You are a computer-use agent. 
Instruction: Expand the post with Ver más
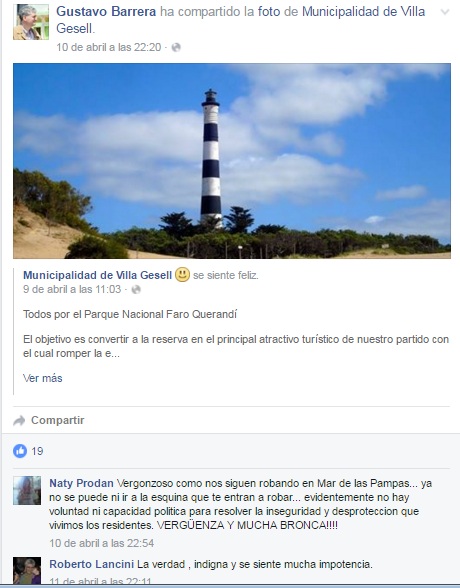pos(42,378)
